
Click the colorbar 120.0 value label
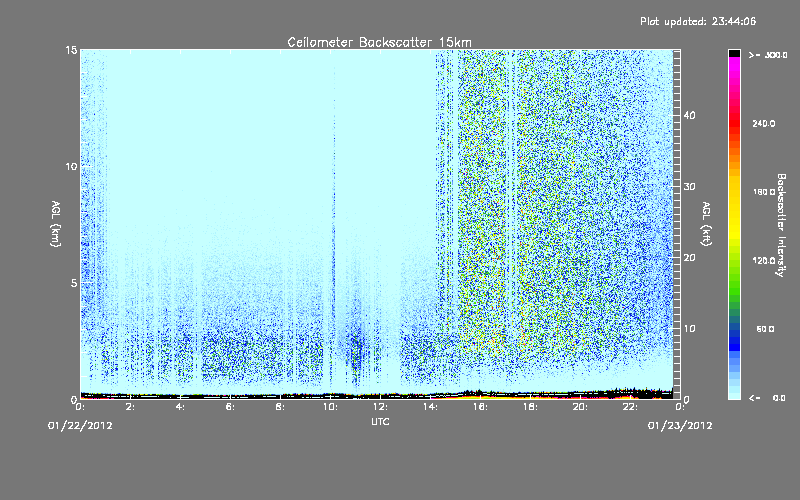764,261
